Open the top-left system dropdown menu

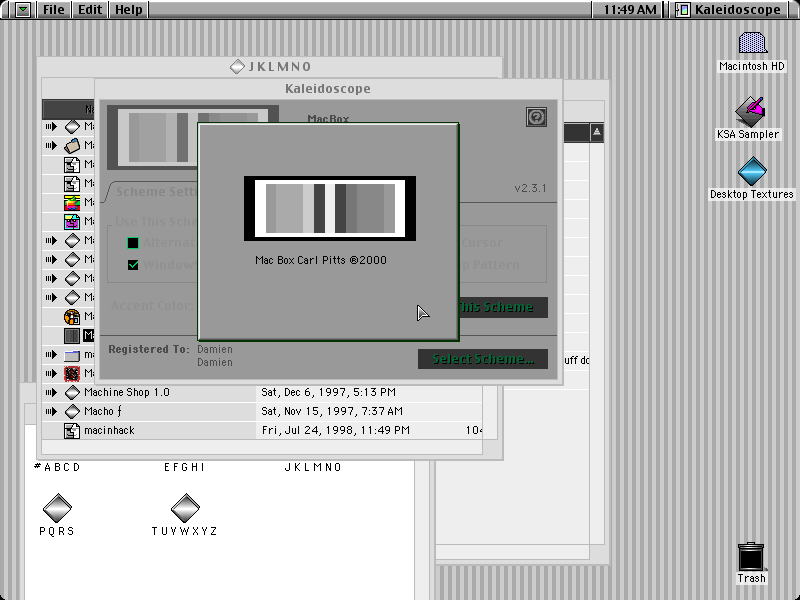click(x=23, y=10)
